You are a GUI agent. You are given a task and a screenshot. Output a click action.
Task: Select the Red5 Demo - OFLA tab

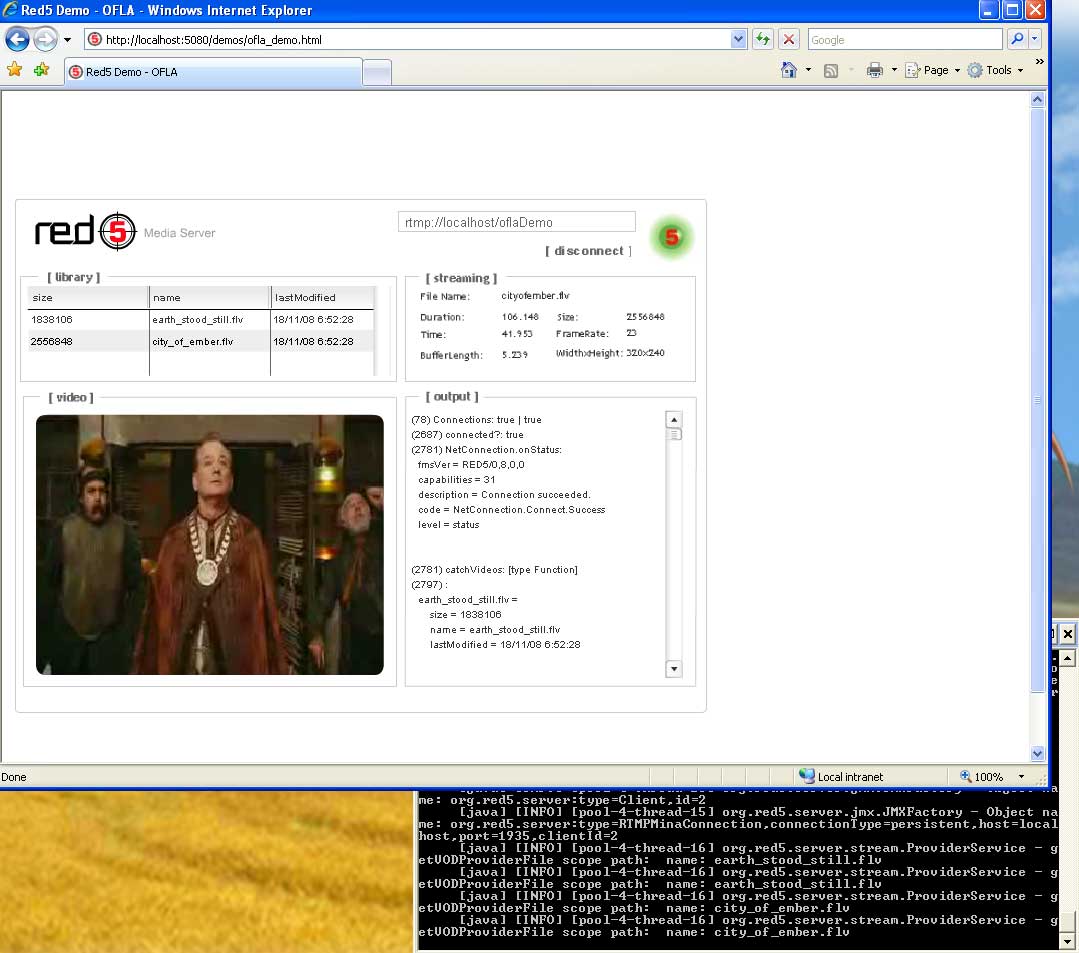[213, 72]
